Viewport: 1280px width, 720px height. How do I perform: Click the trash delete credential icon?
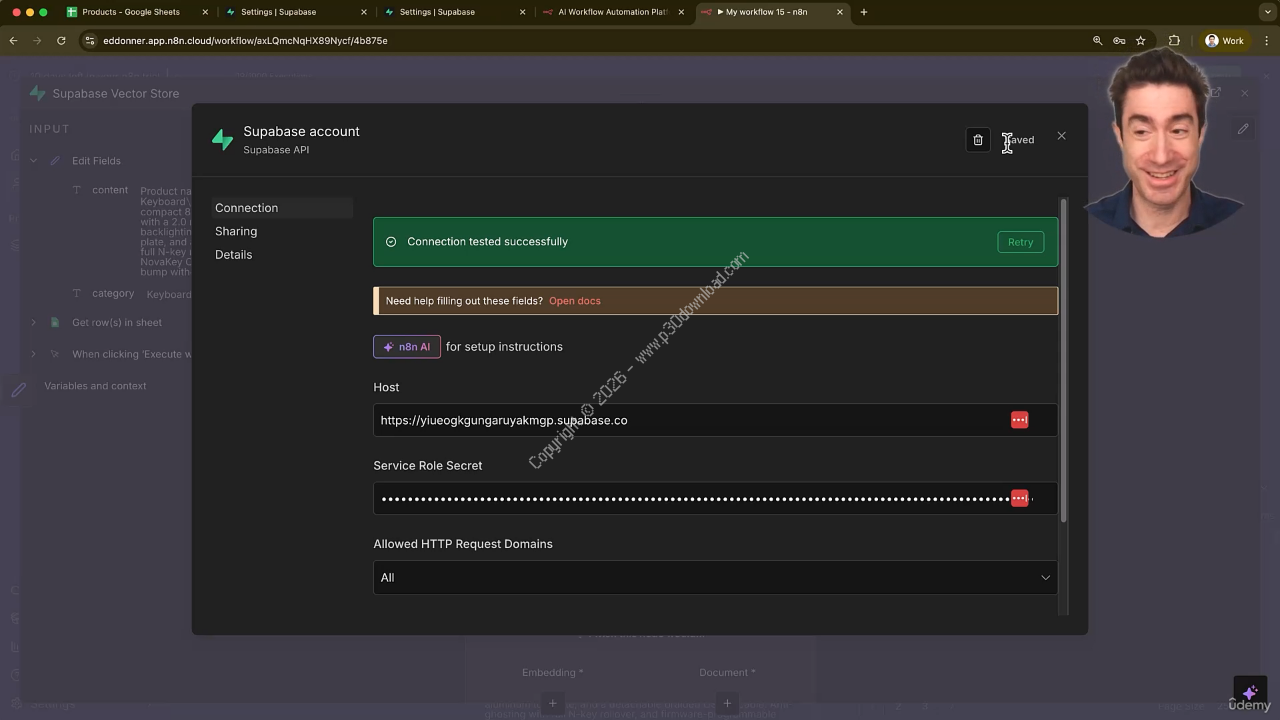(978, 140)
